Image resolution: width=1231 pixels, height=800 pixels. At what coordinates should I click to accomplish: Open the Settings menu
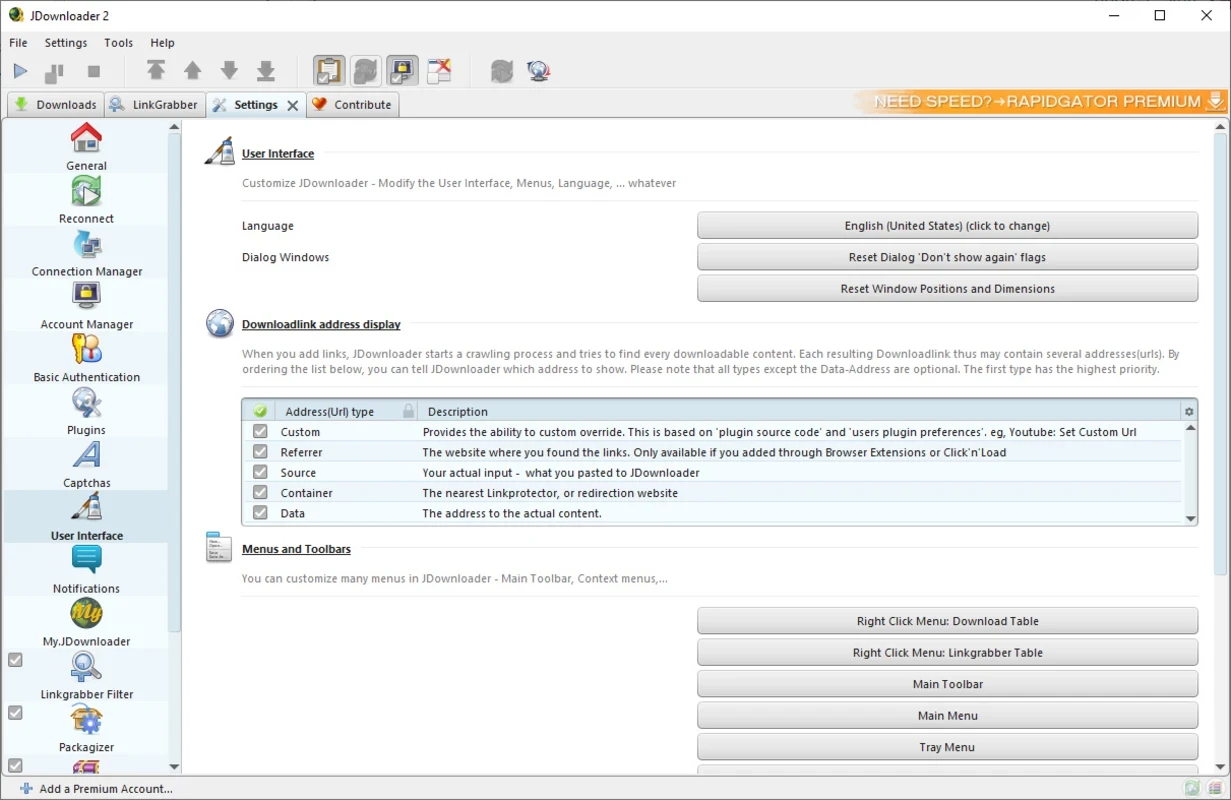pos(66,43)
